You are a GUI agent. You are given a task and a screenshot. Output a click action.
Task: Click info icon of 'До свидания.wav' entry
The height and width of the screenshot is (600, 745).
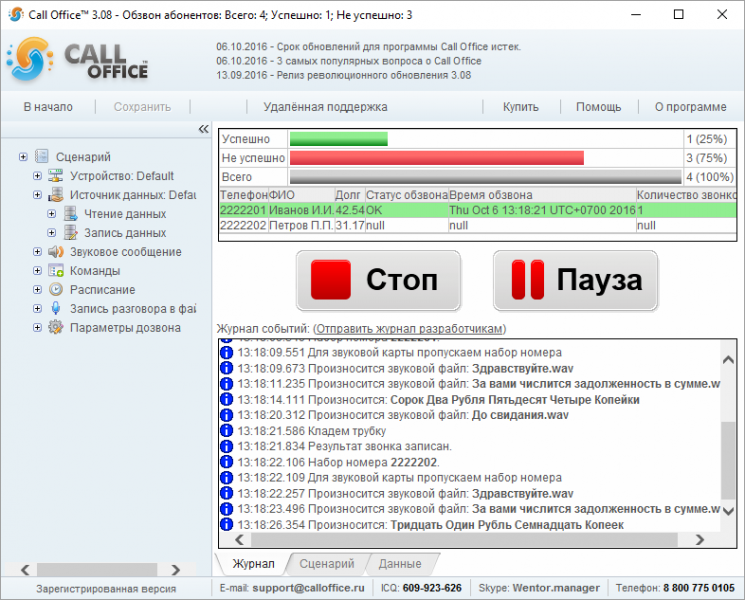227,415
